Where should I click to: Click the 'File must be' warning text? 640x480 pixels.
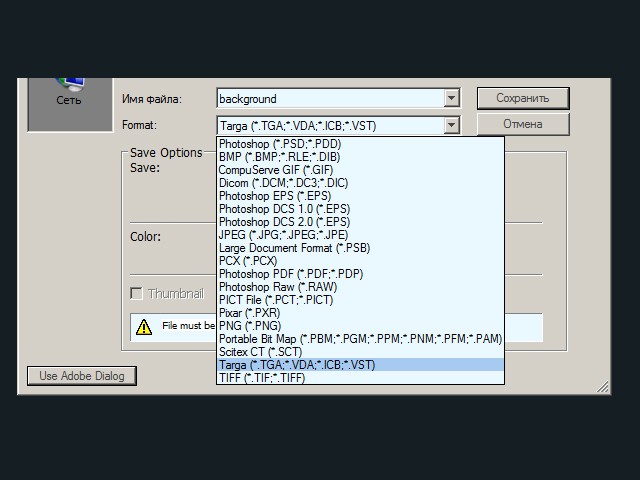pyautogui.click(x=188, y=326)
